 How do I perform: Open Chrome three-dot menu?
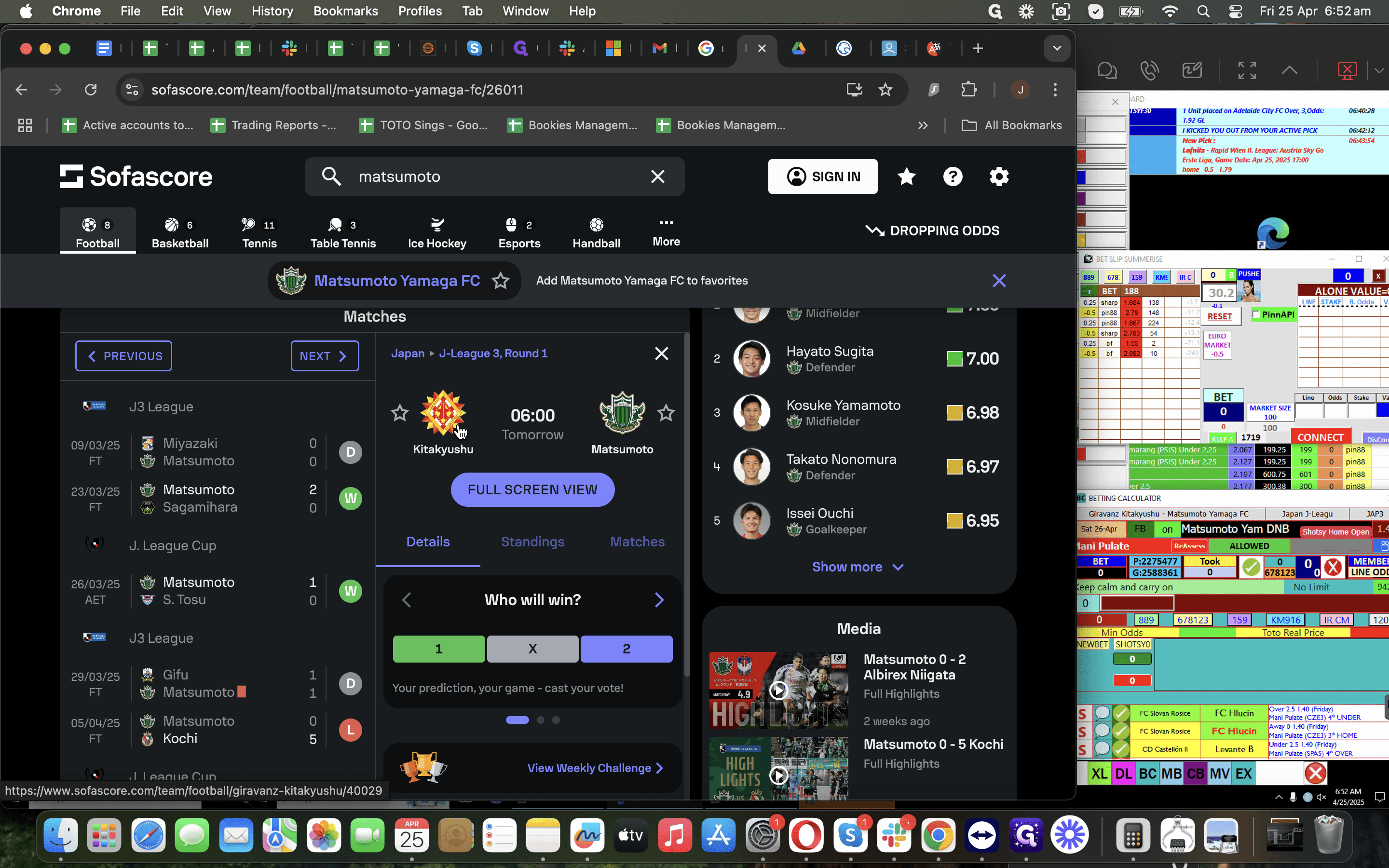(x=1055, y=90)
